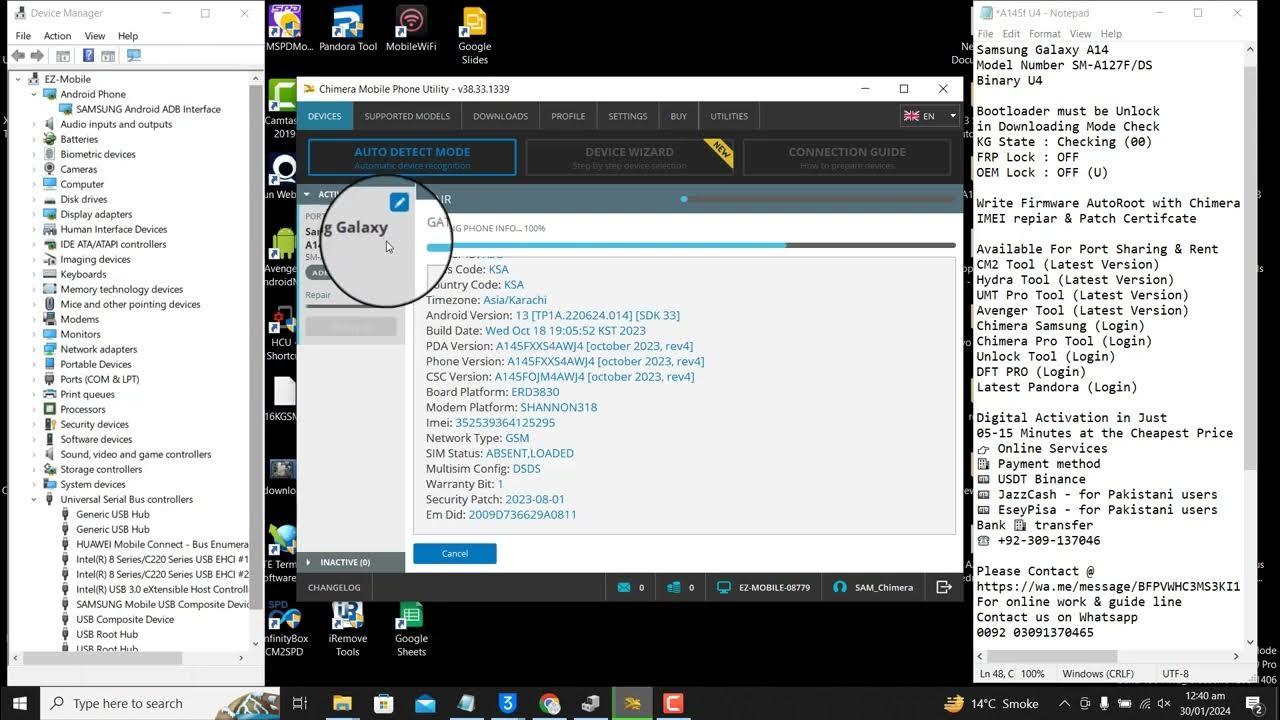Viewport: 1280px width, 720px height.
Task: Open the CONNECTION GUIDE
Action: 847,157
